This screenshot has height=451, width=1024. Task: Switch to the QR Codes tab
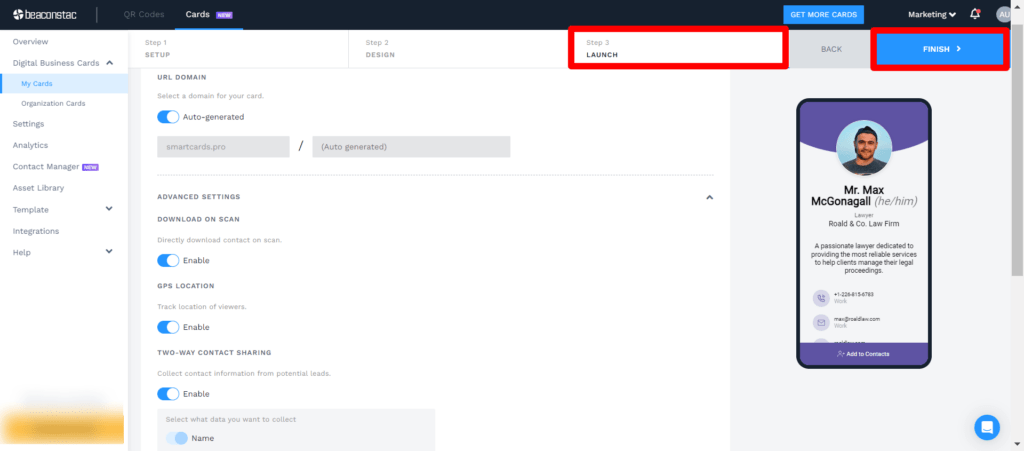pos(144,14)
